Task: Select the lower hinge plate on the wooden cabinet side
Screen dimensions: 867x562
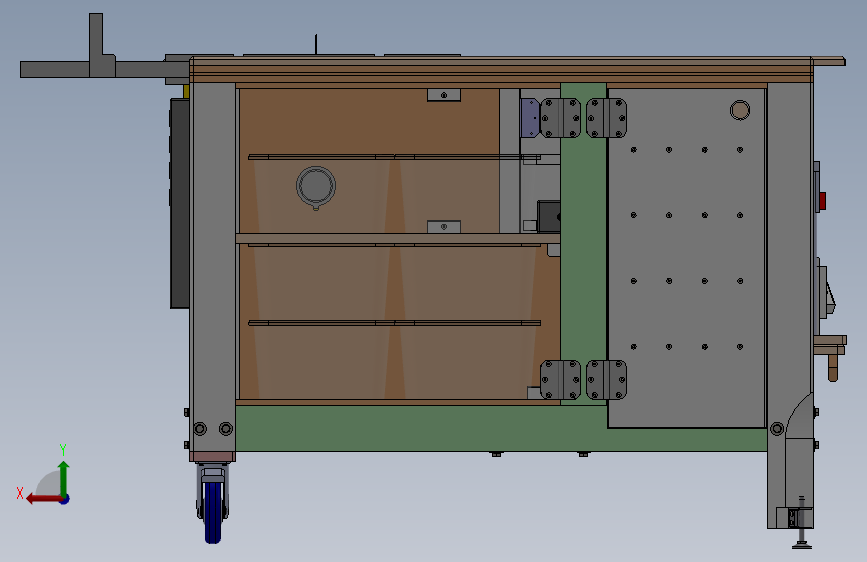Action: [560, 380]
